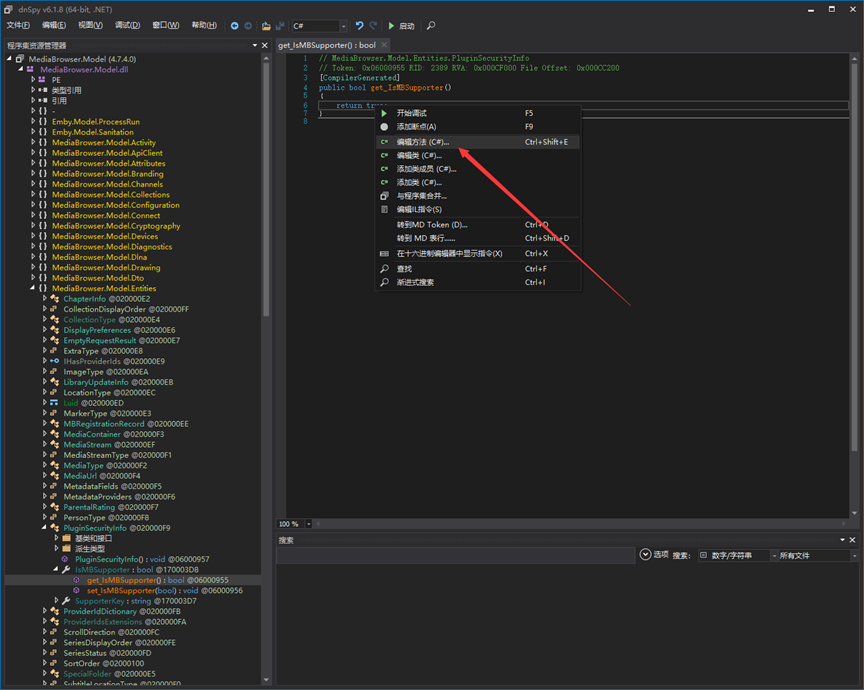864x690 pixels.
Task: Choose 编辑方法 (C#)... from context menu
Action: pyautogui.click(x=423, y=142)
